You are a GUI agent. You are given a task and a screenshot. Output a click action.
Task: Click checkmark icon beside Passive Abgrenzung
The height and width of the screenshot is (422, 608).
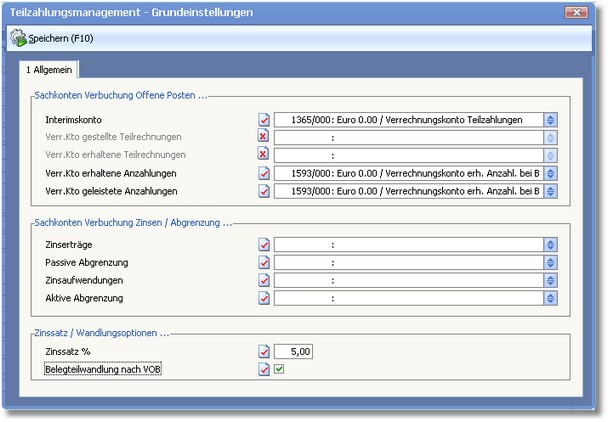coord(264,262)
